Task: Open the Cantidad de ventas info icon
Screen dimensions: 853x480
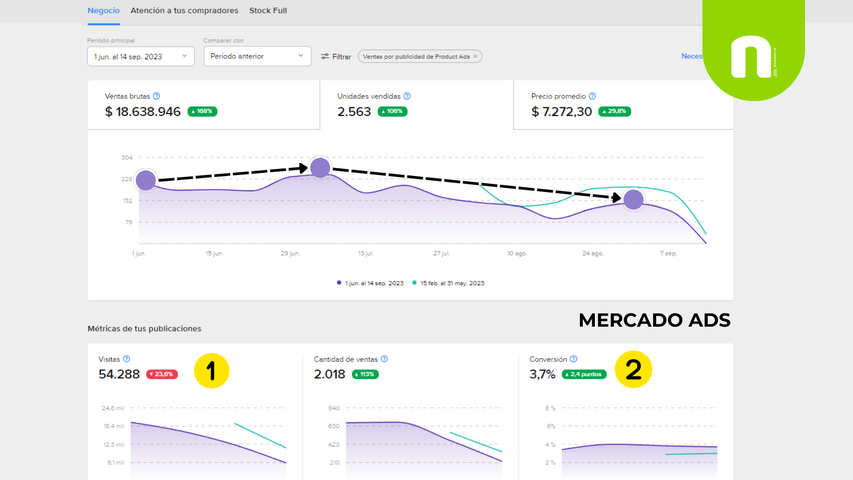Action: [x=385, y=359]
